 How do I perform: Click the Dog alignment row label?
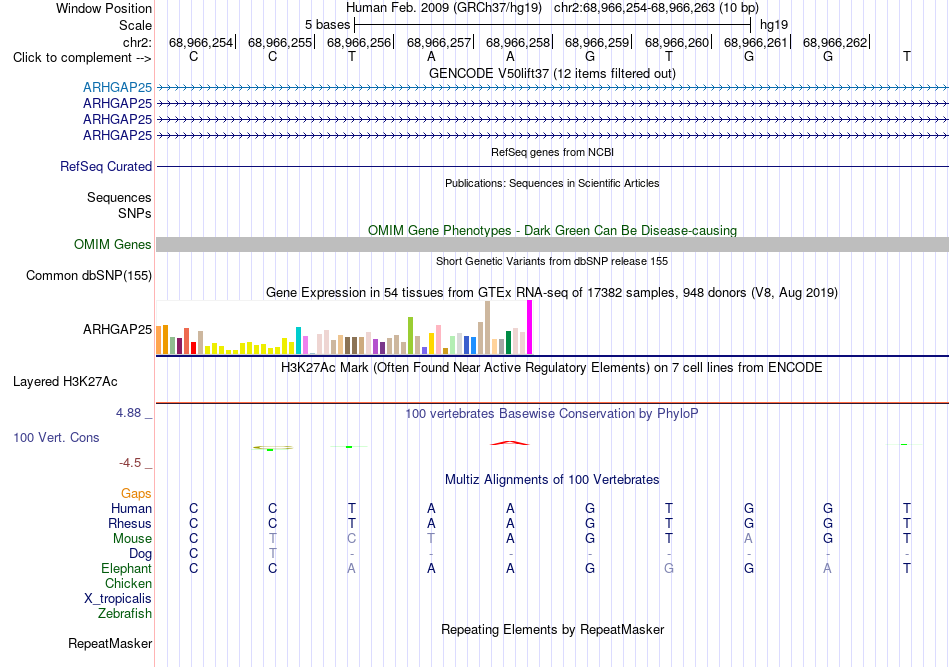tap(141, 554)
